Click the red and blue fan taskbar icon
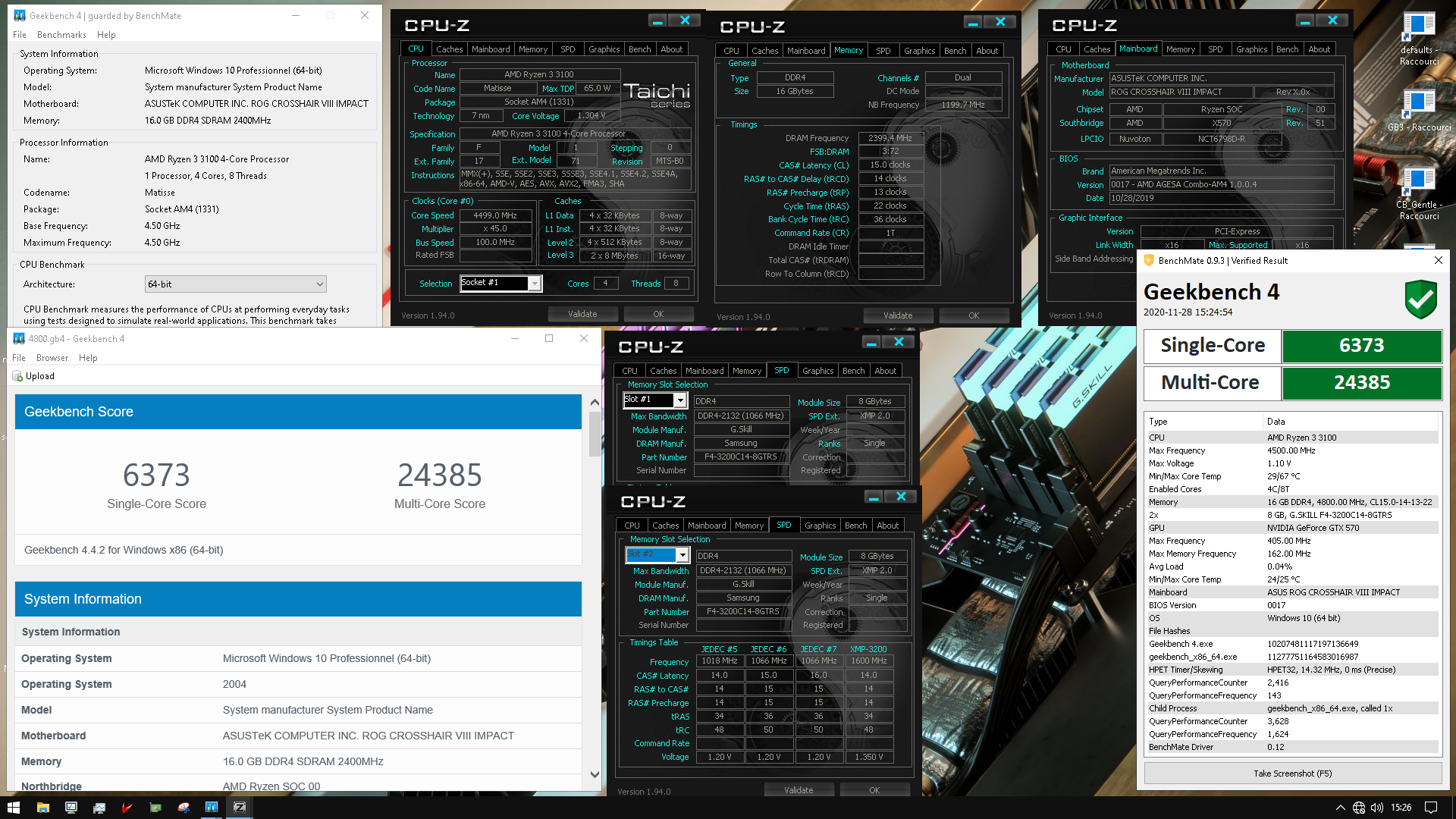The image size is (1456, 819). pos(183,808)
